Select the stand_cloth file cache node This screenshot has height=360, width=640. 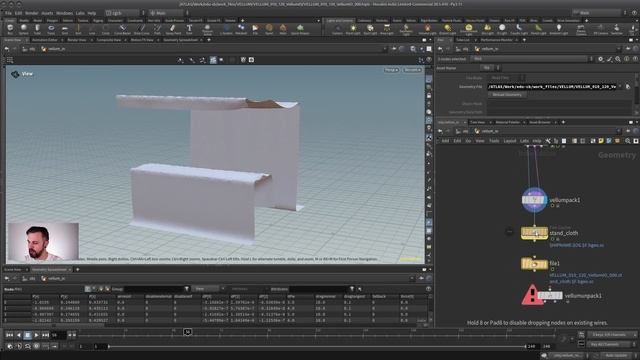point(534,233)
